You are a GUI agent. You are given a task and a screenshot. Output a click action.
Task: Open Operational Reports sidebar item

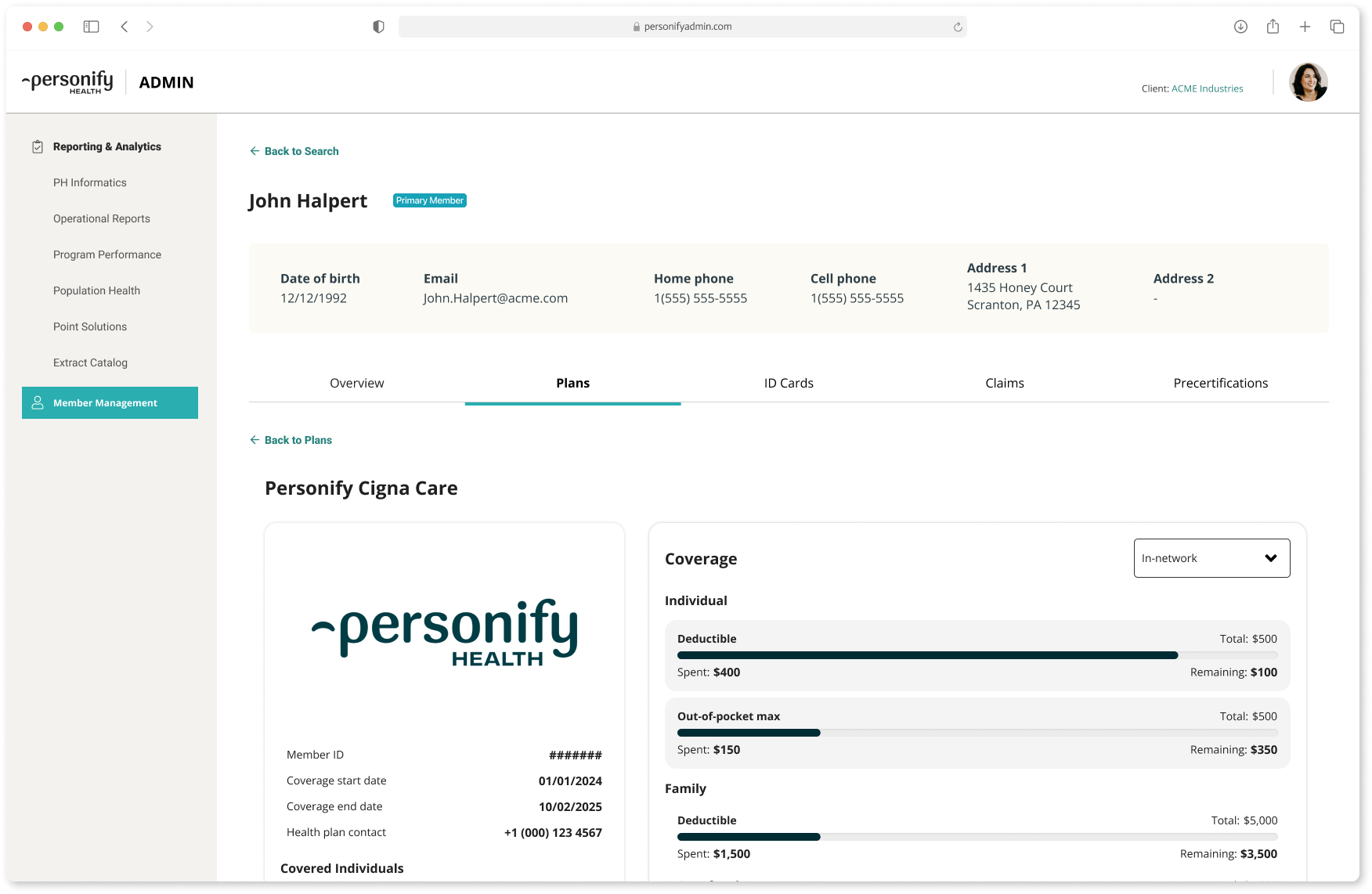tap(102, 218)
